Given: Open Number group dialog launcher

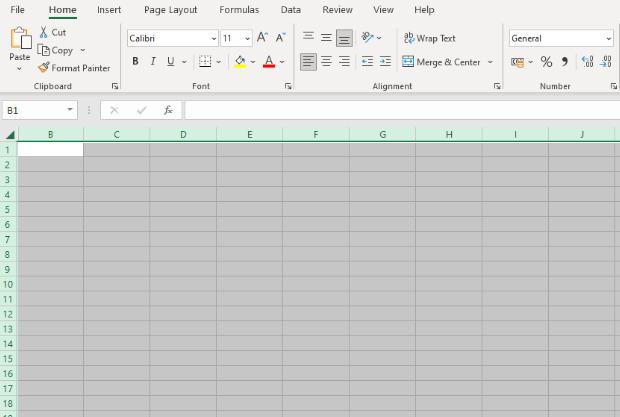Looking at the screenshot, I should (x=614, y=86).
